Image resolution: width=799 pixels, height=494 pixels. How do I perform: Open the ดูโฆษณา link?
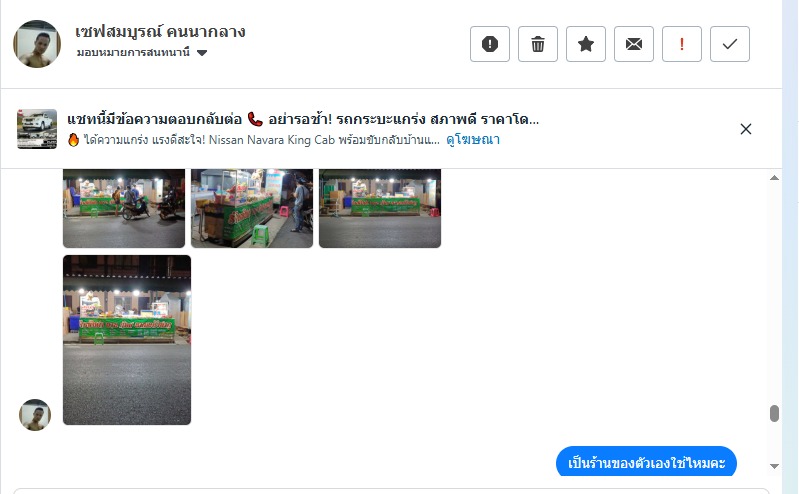[x=473, y=140]
